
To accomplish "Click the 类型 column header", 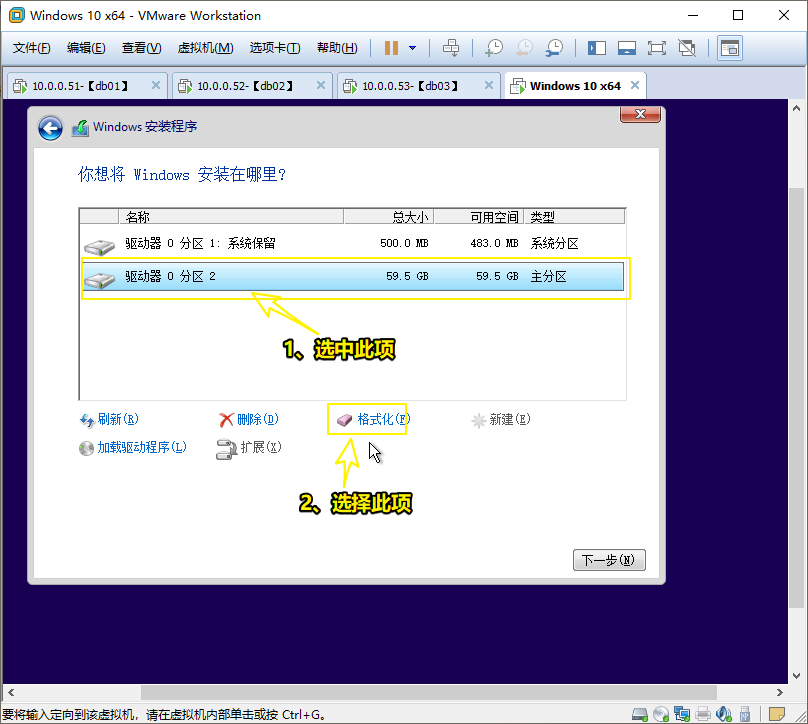I will click(575, 217).
